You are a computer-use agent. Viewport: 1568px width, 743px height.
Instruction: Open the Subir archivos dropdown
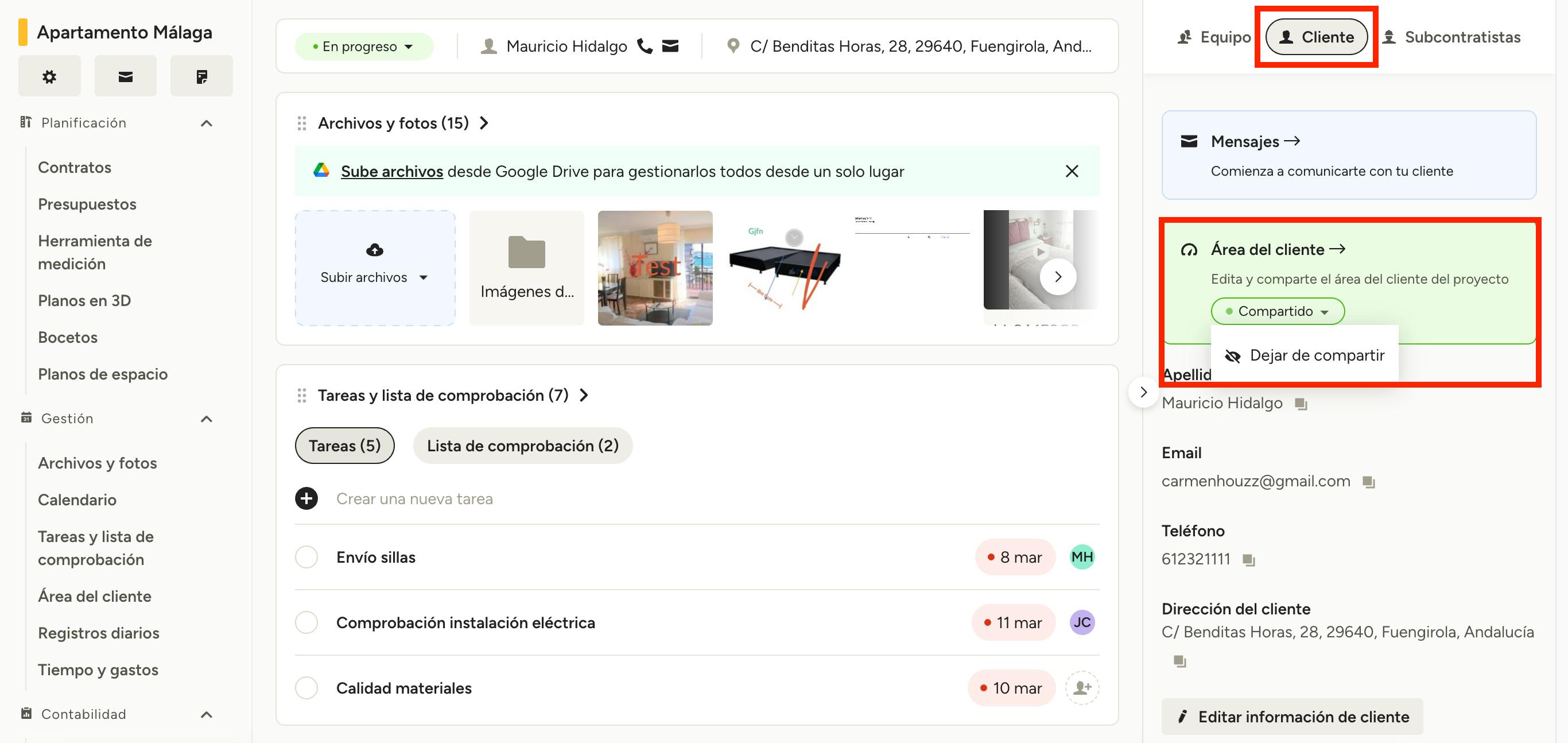point(374,277)
